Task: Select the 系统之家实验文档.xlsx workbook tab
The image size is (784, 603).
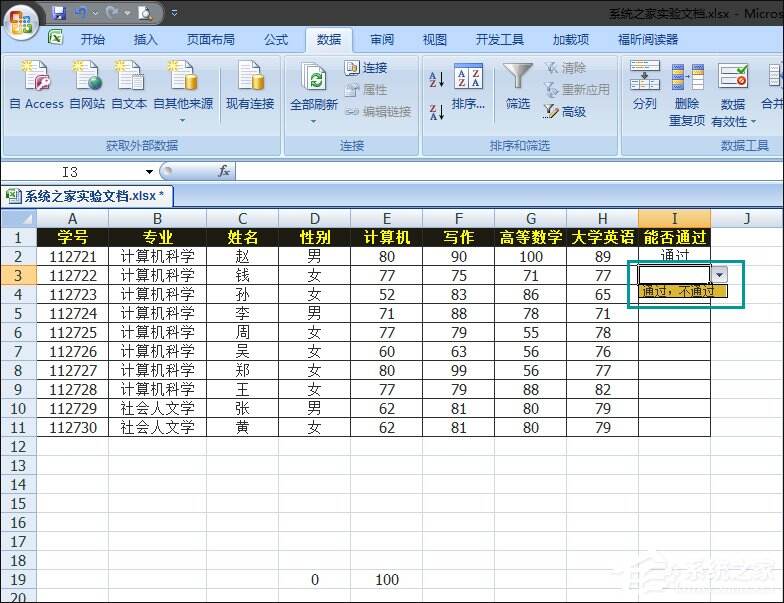Action: point(87,196)
